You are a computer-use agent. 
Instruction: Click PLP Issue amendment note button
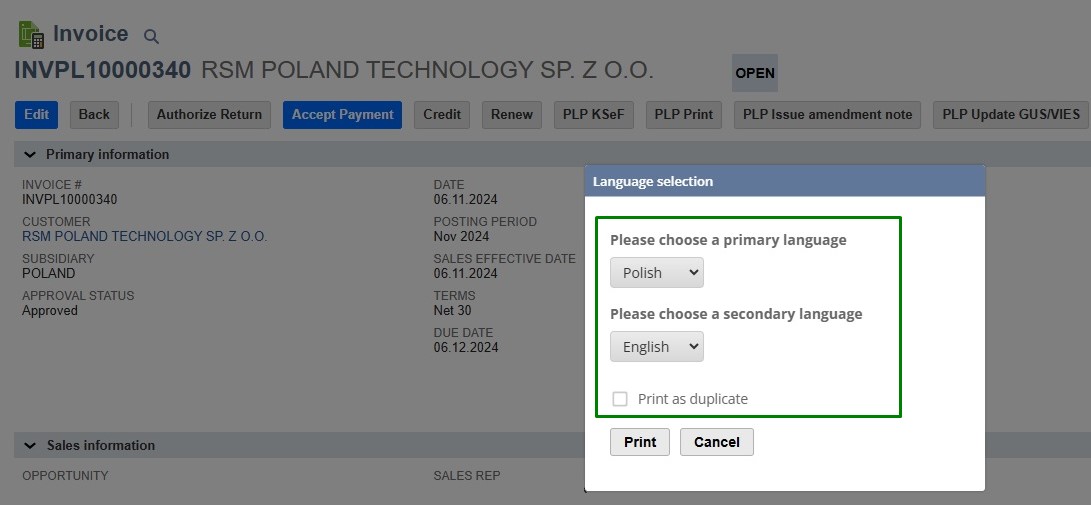827,115
